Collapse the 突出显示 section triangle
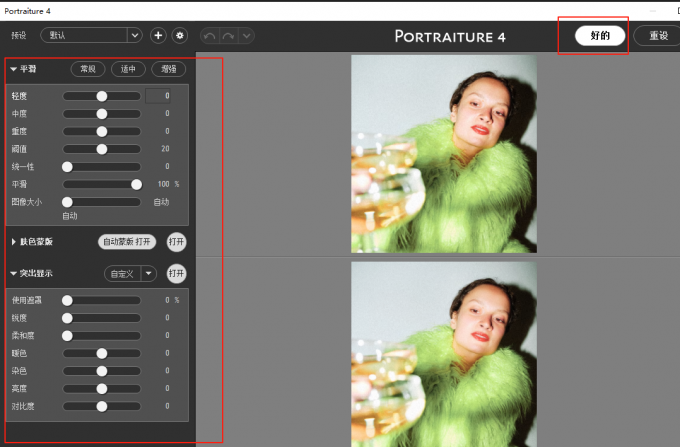Screen dimensions: 680x447 pos(13,273)
